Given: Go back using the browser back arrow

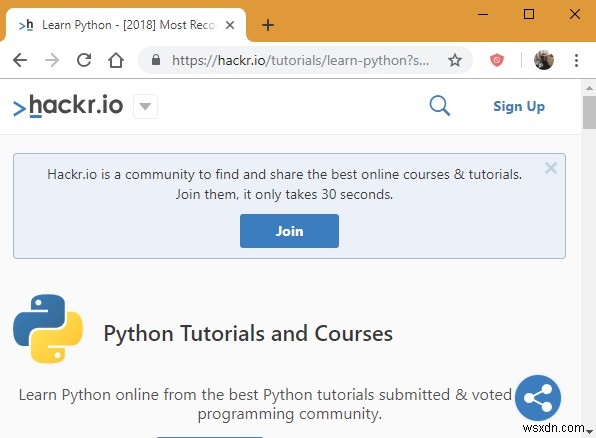Looking at the screenshot, I should coord(20,60).
